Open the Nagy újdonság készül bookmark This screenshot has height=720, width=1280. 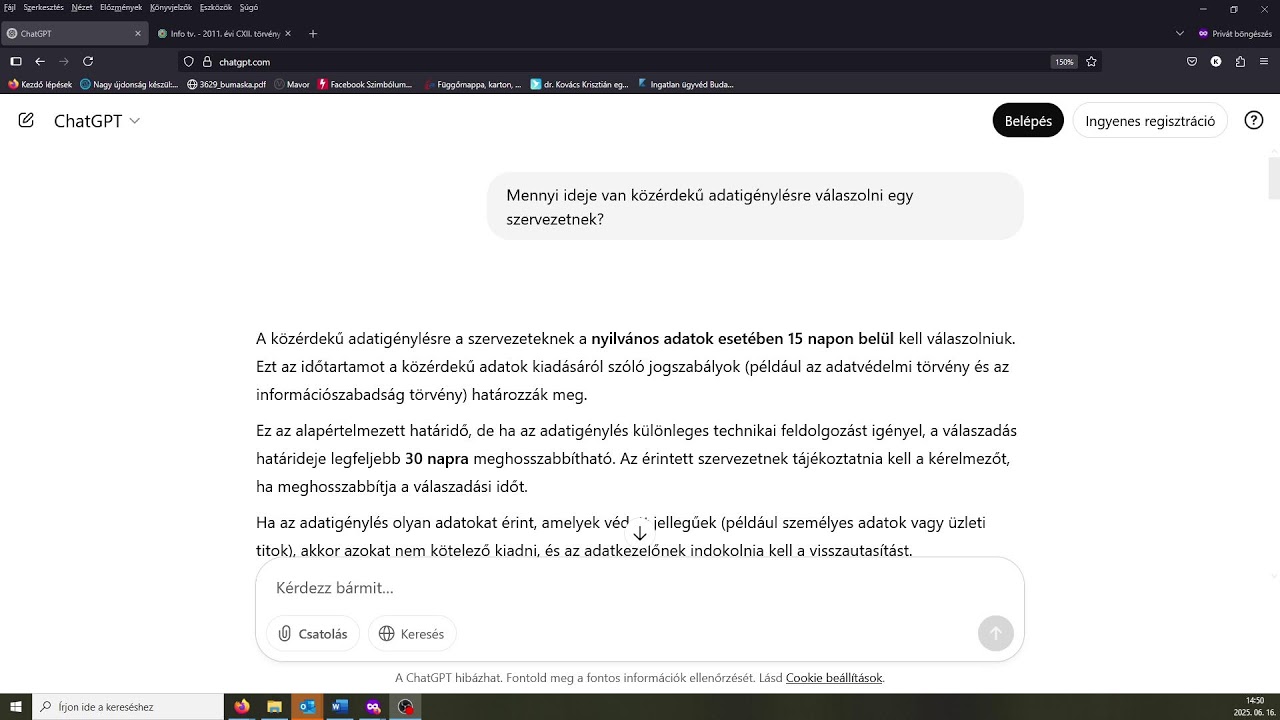[x=129, y=84]
